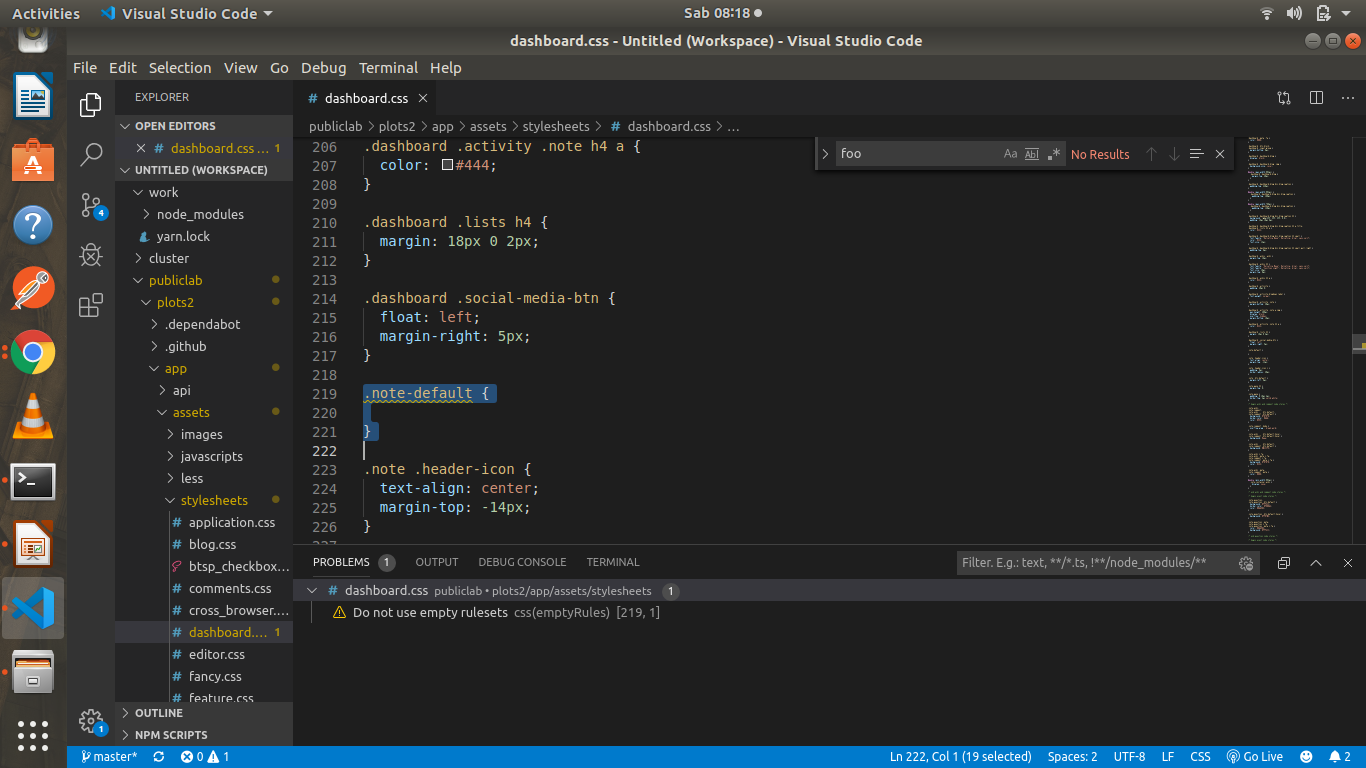Viewport: 1366px width, 768px height.
Task: Open Google Chrome from the dock
Action: [33, 352]
